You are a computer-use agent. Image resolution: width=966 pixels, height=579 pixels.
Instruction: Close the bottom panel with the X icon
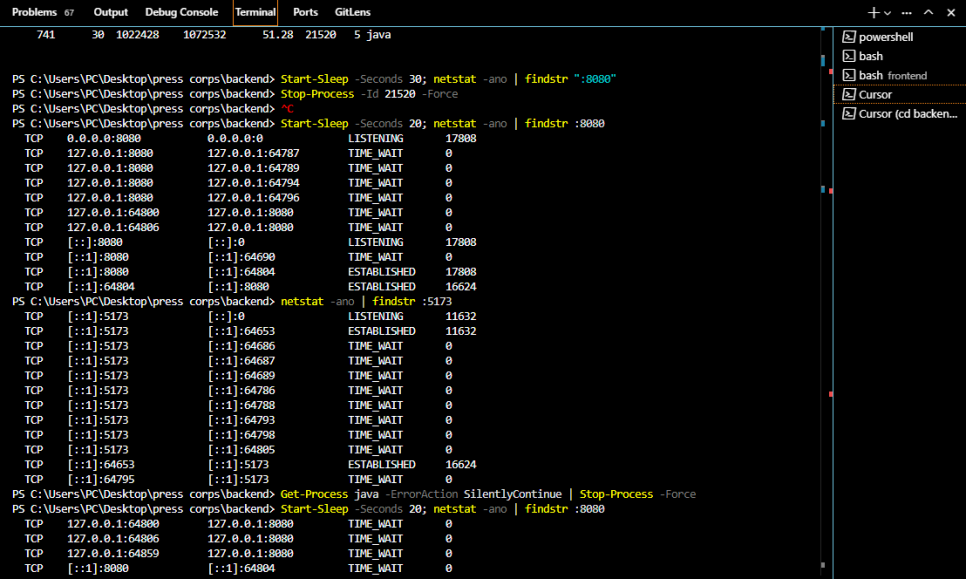click(951, 12)
